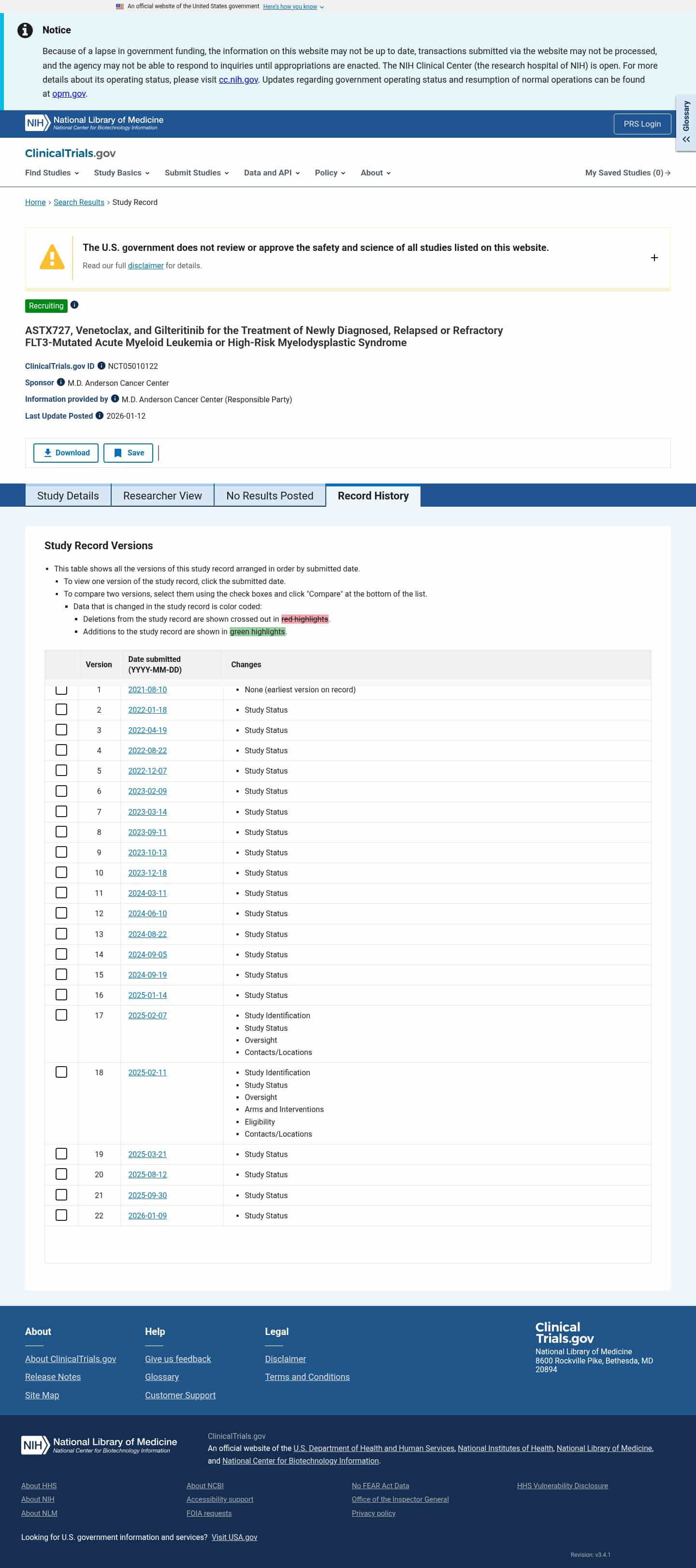Screen dimensions: 696x1568
Task: Open the Privacy policy footer link
Action: click(x=374, y=1513)
